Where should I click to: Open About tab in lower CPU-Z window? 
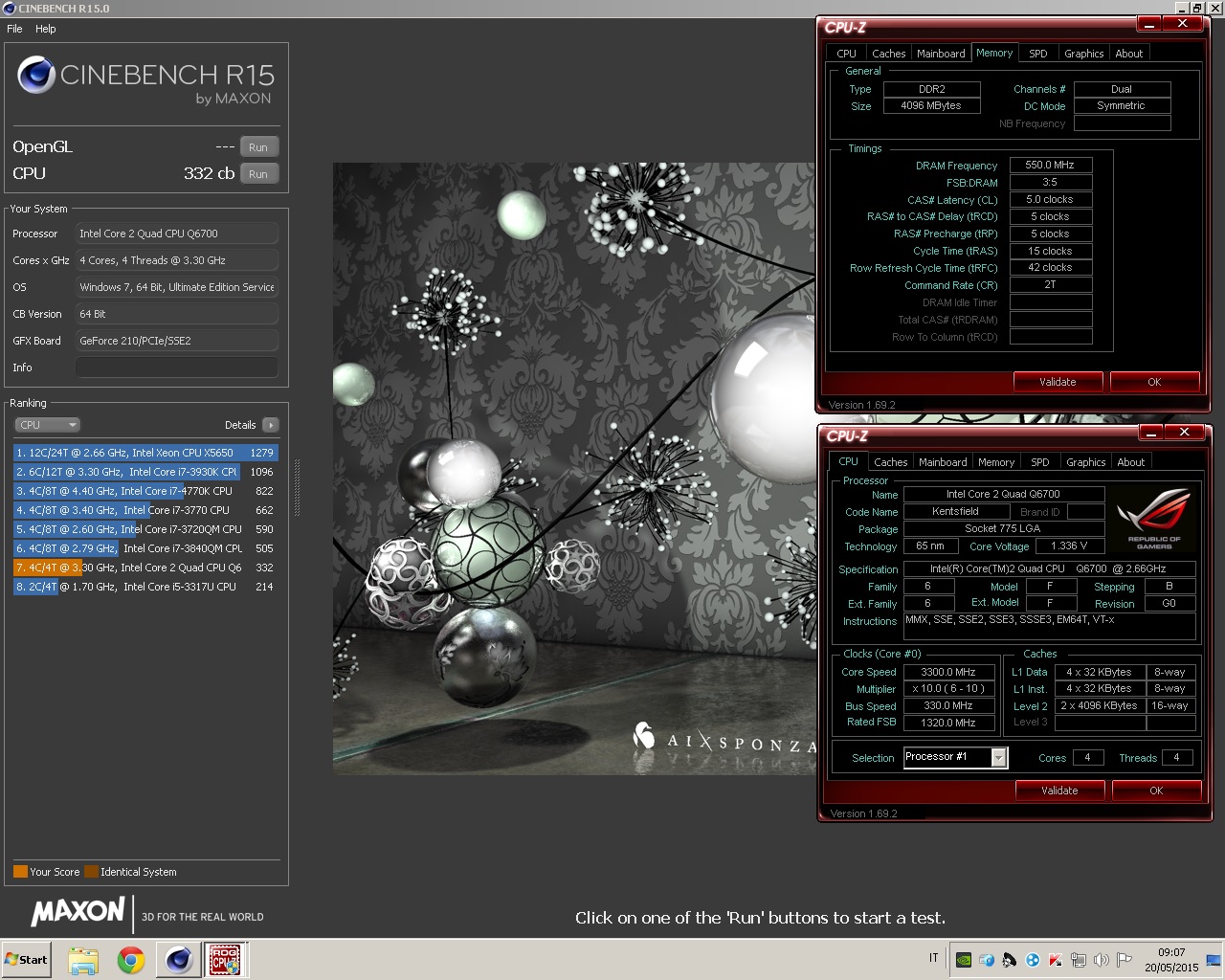pos(1131,462)
